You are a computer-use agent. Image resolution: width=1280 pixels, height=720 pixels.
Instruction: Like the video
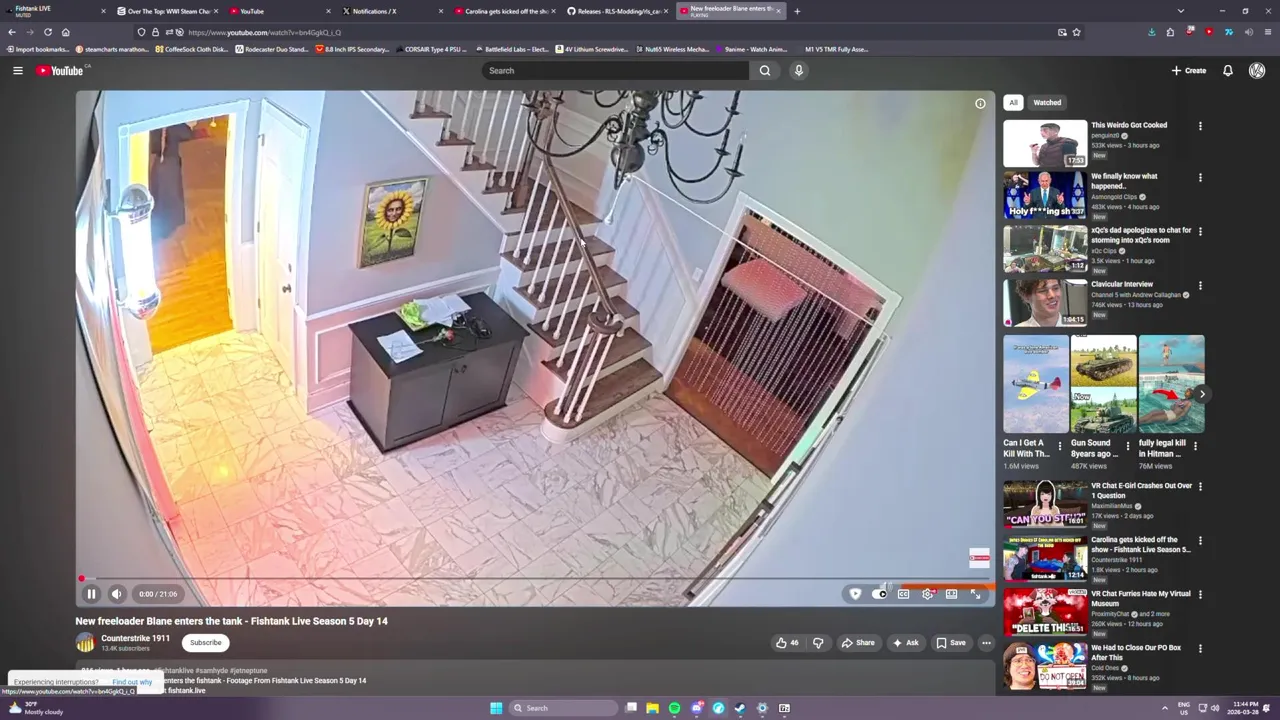coord(788,643)
